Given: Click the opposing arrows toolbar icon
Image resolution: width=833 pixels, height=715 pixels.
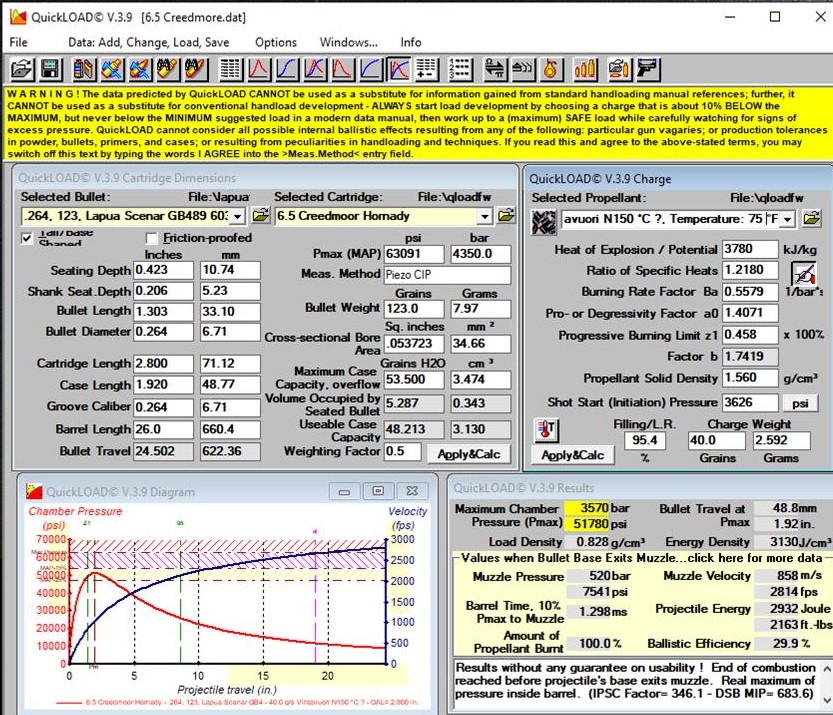Looking at the screenshot, I should pyautogui.click(x=495, y=70).
